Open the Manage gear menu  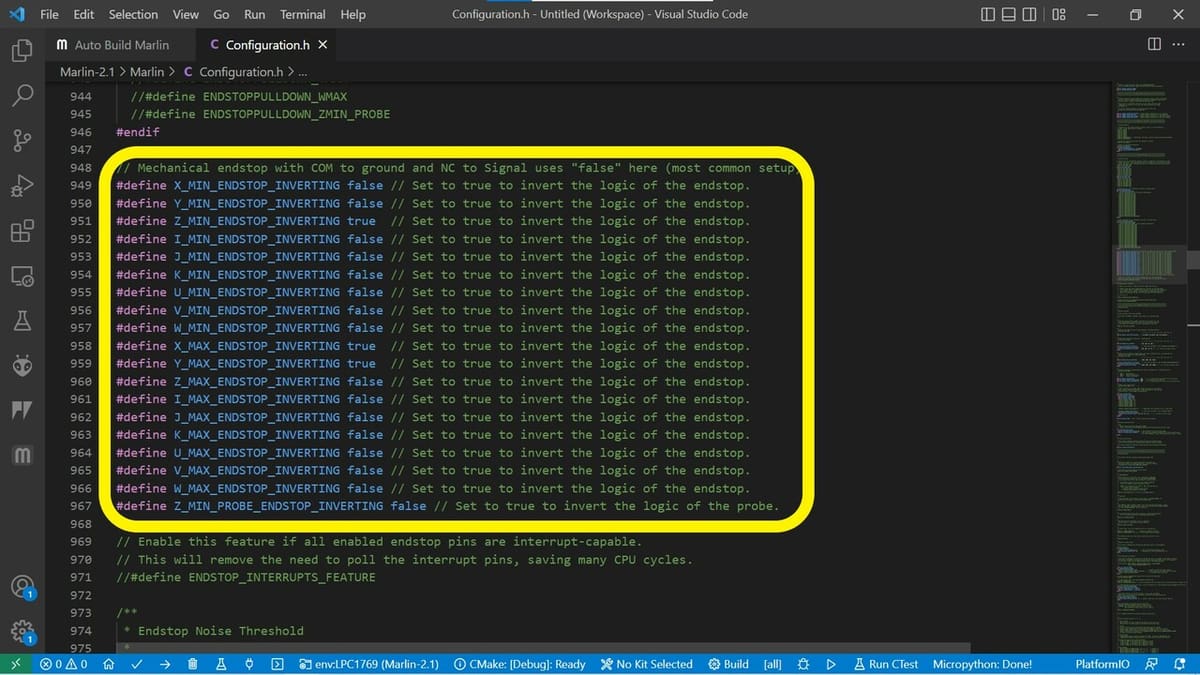click(22, 632)
